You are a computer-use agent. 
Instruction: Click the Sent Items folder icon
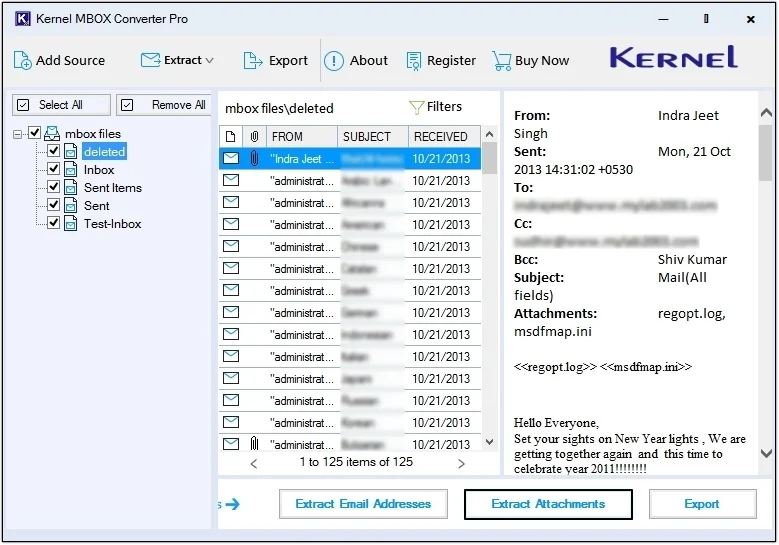click(71, 187)
